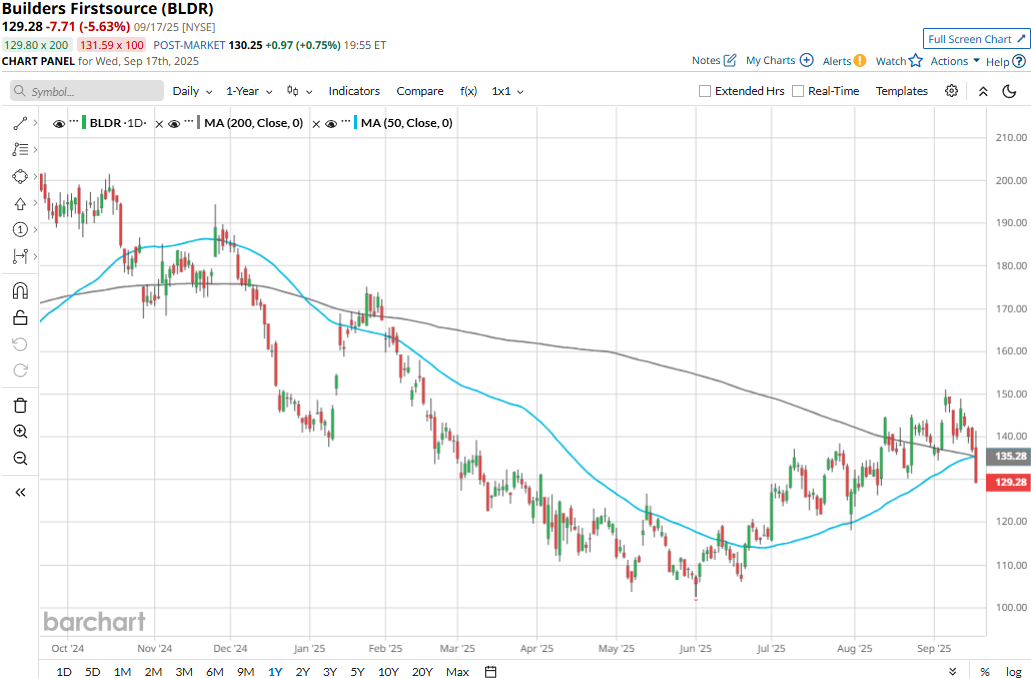The height and width of the screenshot is (678, 1031).
Task: Click the green BLDR series color marker
Action: pos(84,123)
